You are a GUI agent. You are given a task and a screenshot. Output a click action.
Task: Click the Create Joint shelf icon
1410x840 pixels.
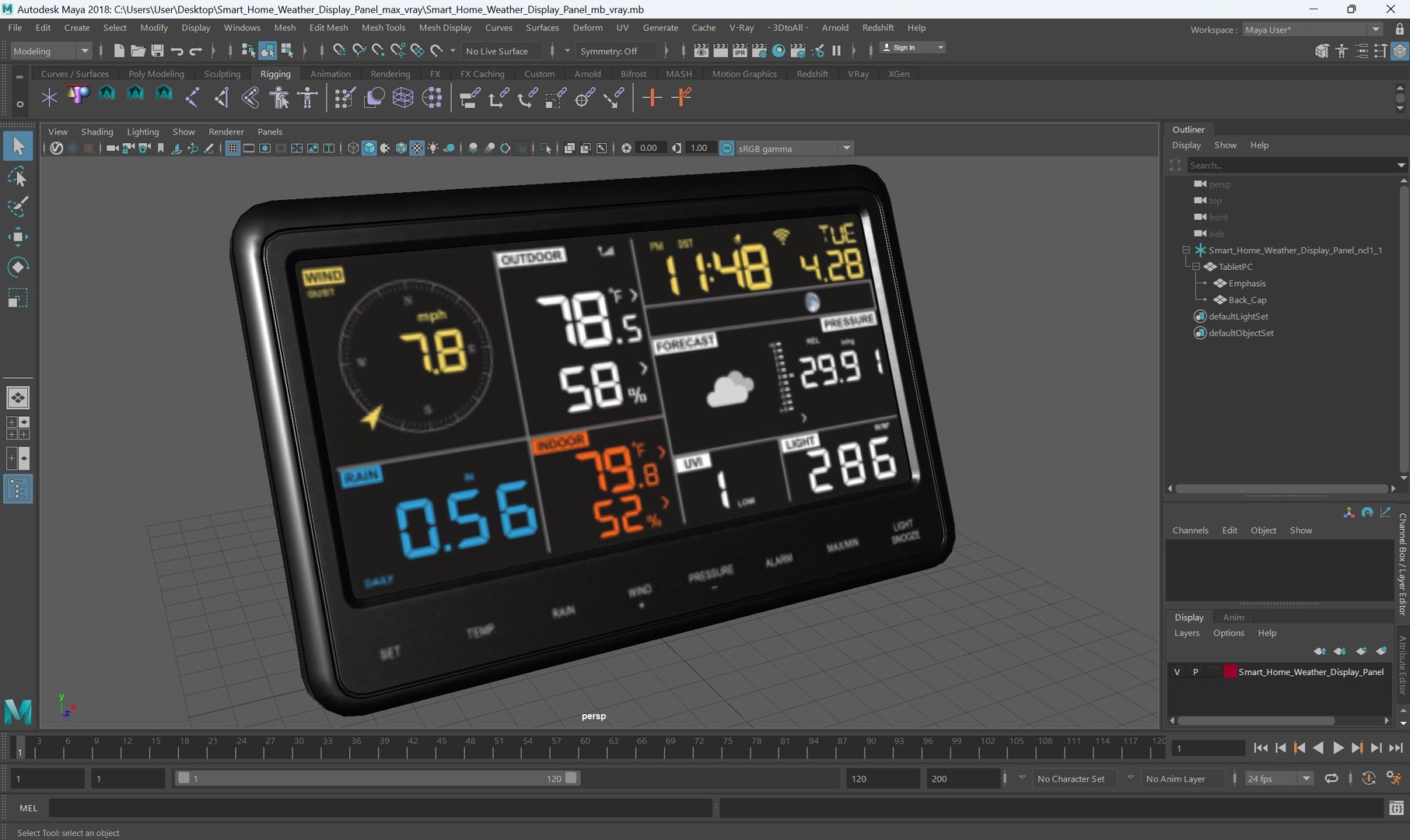tap(192, 97)
